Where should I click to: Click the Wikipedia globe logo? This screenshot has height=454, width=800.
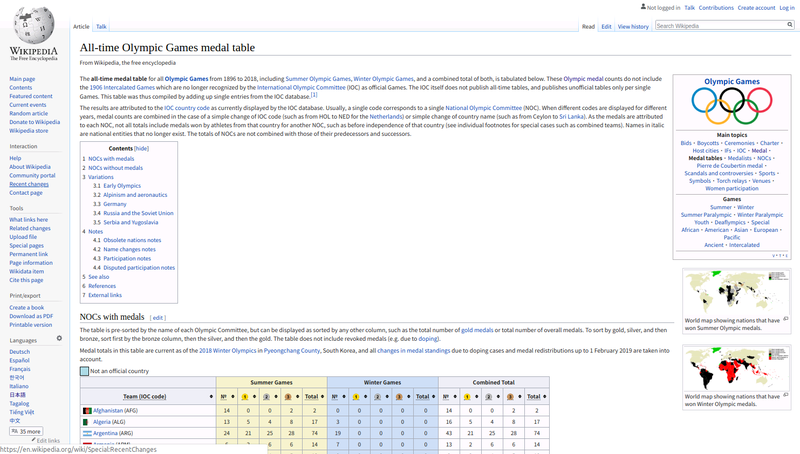tap(34, 26)
